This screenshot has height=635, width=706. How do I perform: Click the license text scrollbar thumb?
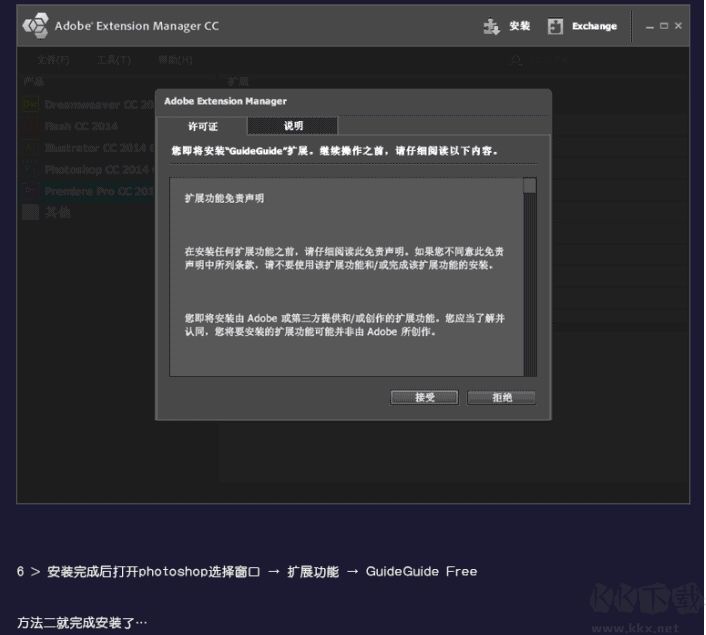click(x=530, y=186)
